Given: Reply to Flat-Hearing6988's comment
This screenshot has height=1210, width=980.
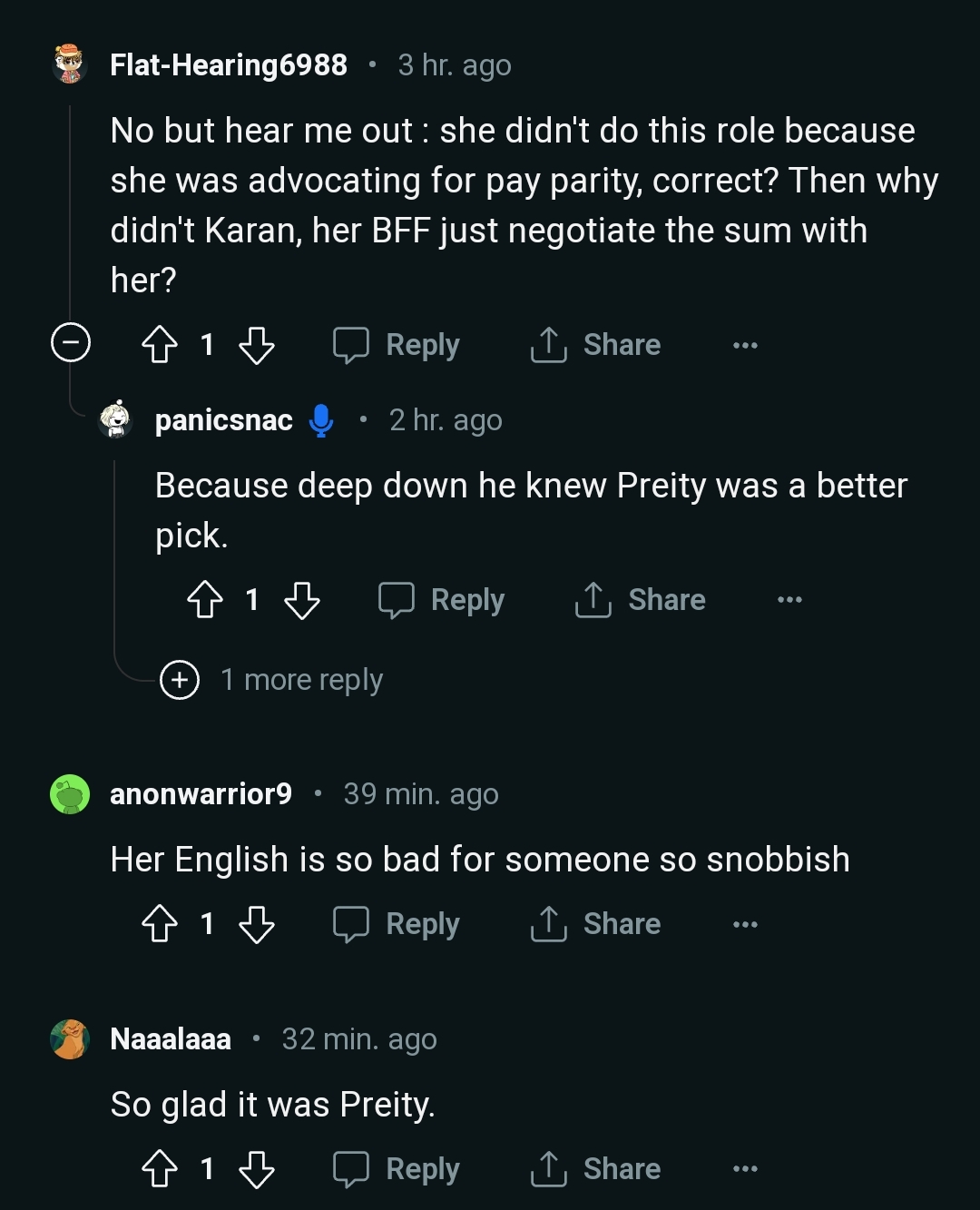Looking at the screenshot, I should tap(397, 345).
